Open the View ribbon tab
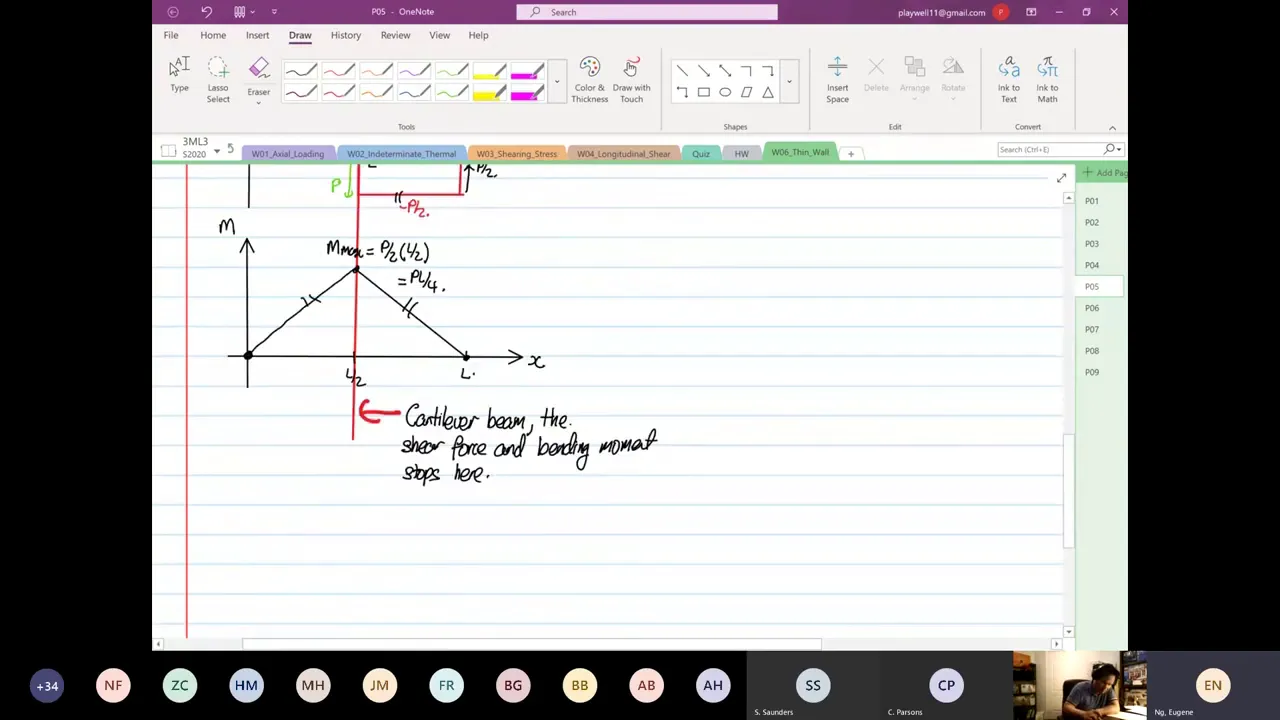Screen dimensions: 1280x720 (439, 35)
